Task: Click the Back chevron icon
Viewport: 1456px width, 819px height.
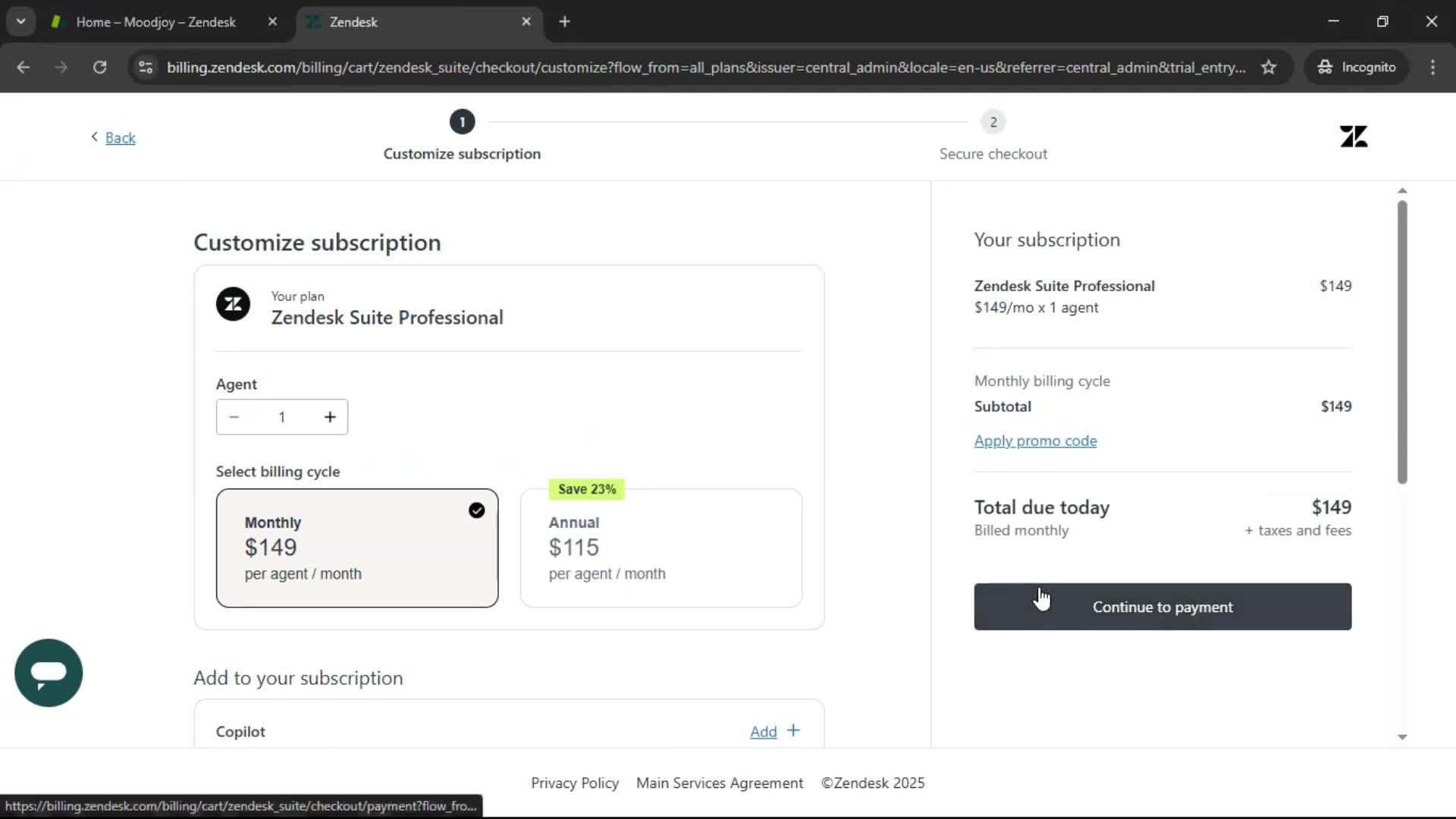Action: 94,136
